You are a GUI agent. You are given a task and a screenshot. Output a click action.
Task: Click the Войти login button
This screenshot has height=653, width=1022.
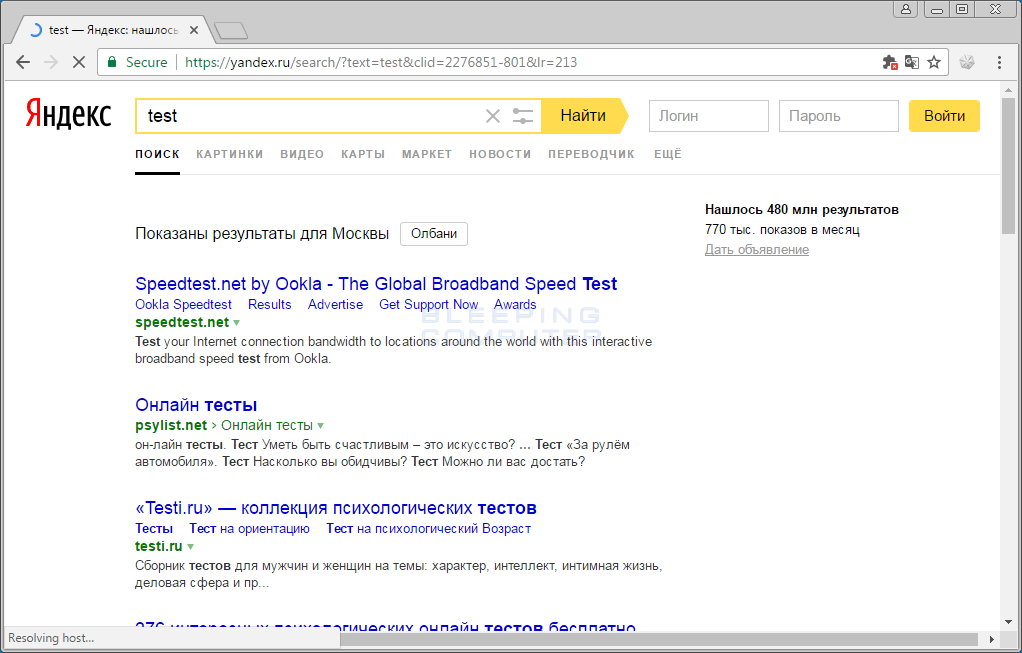tap(944, 116)
